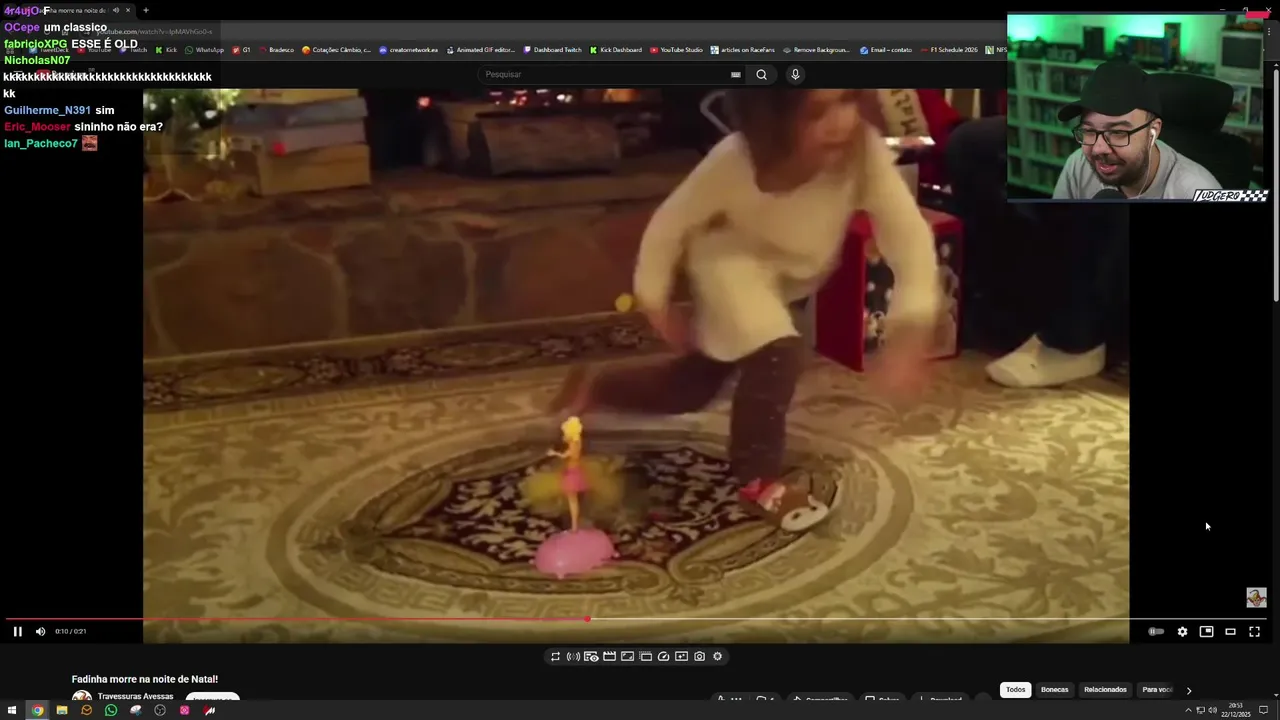Open WhatsApp from the taskbar
The image size is (1280, 720).
(x=111, y=710)
